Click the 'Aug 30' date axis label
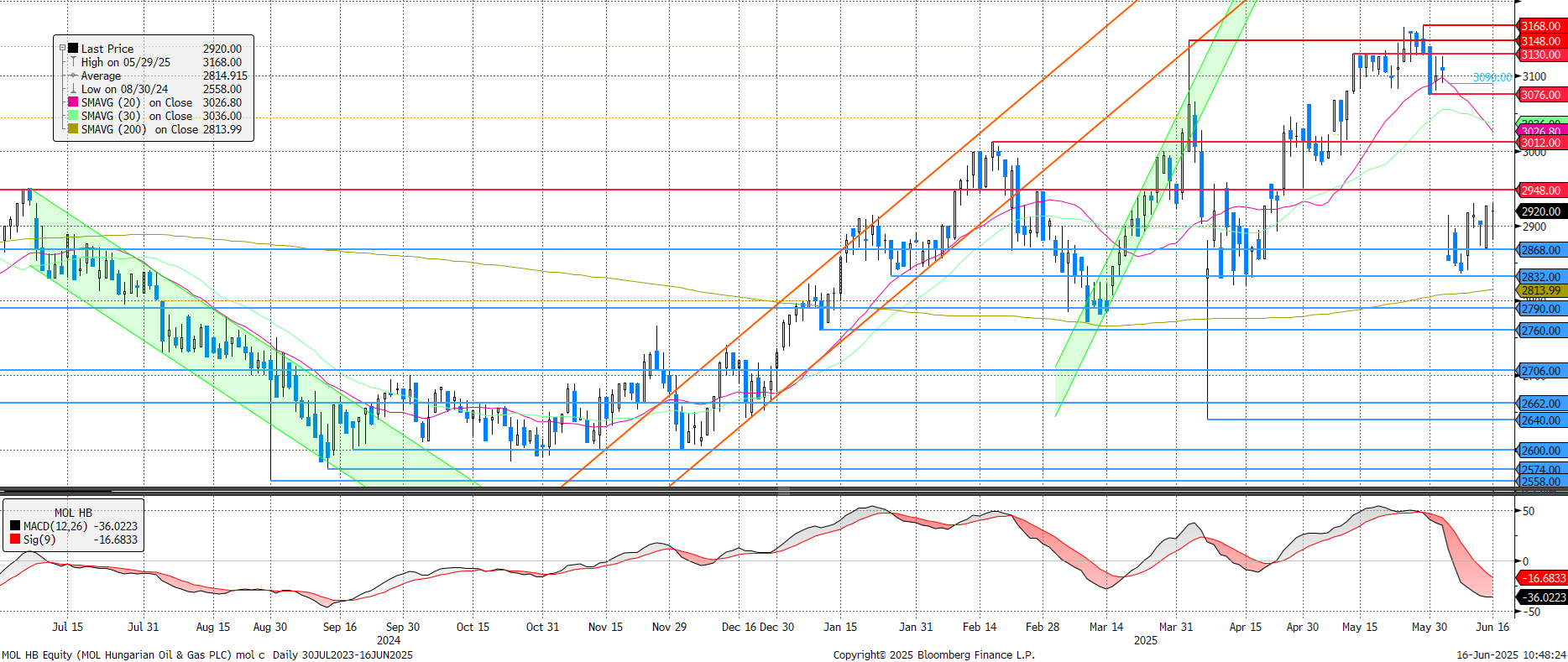Image resolution: width=1568 pixels, height=662 pixels. [270, 627]
